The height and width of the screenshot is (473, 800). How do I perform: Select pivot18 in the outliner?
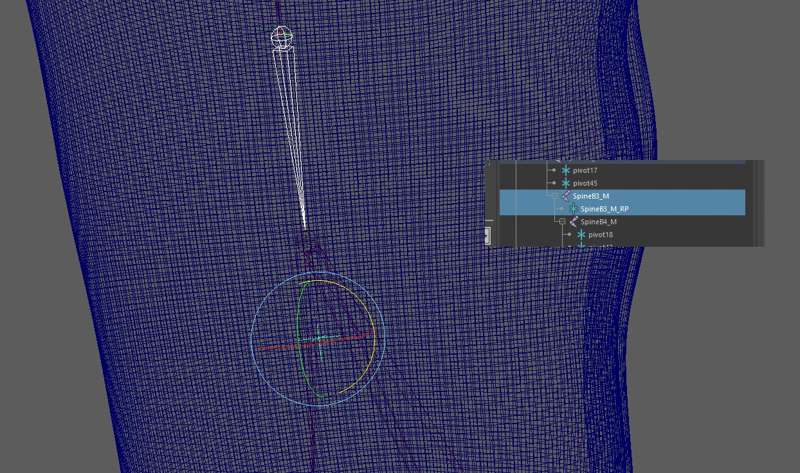tap(600, 235)
